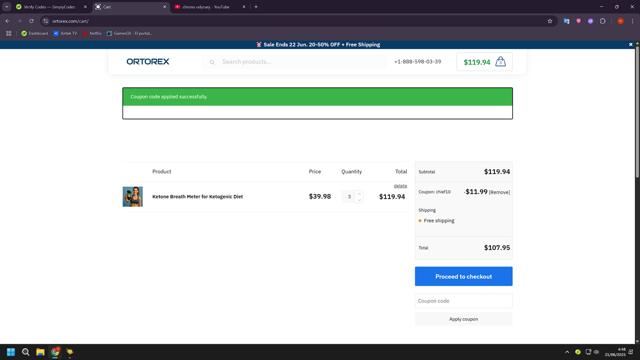
Task: Click the pink extension icon in toolbar
Action: click(x=578, y=21)
